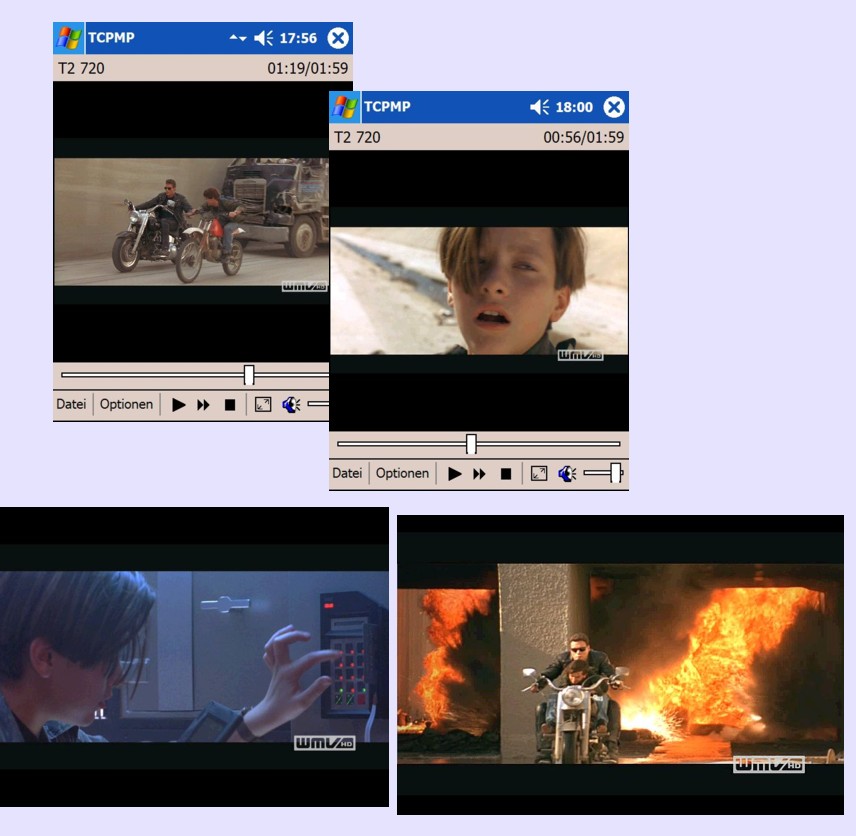This screenshot has width=856, height=836.
Task: Click play button in left TCPMP window
Action: click(x=179, y=405)
